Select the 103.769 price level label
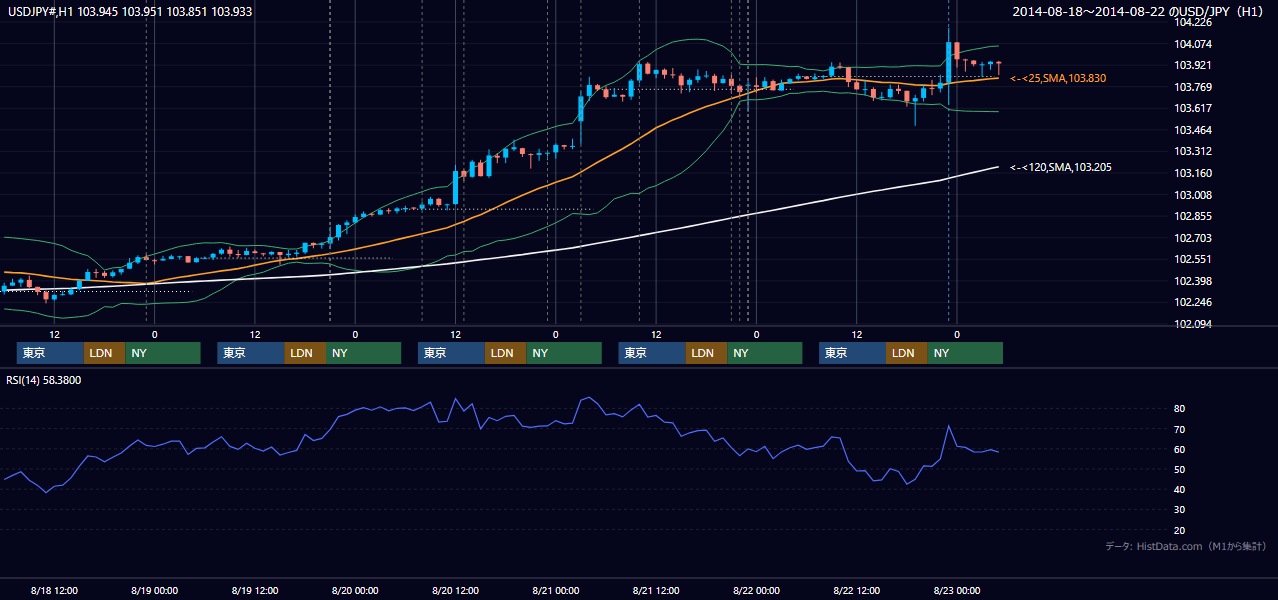 coord(1193,87)
